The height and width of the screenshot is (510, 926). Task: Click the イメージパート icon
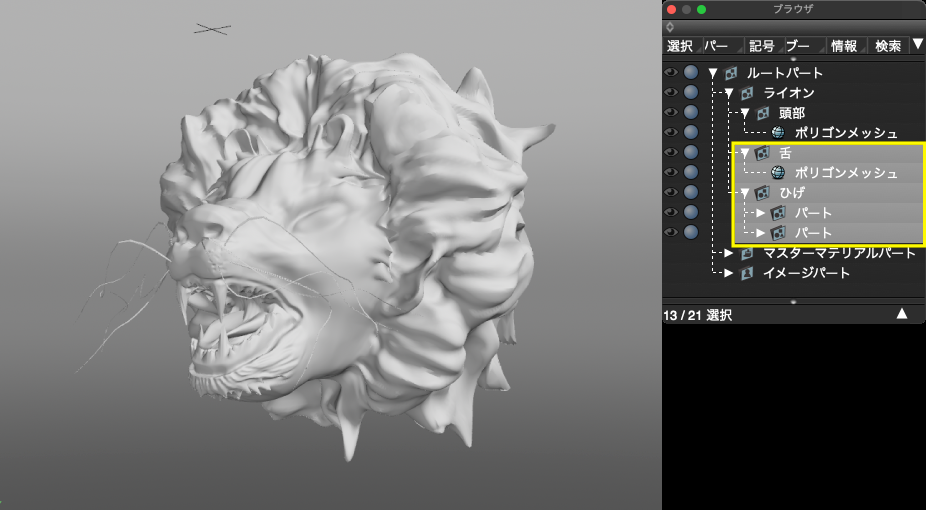click(x=747, y=273)
